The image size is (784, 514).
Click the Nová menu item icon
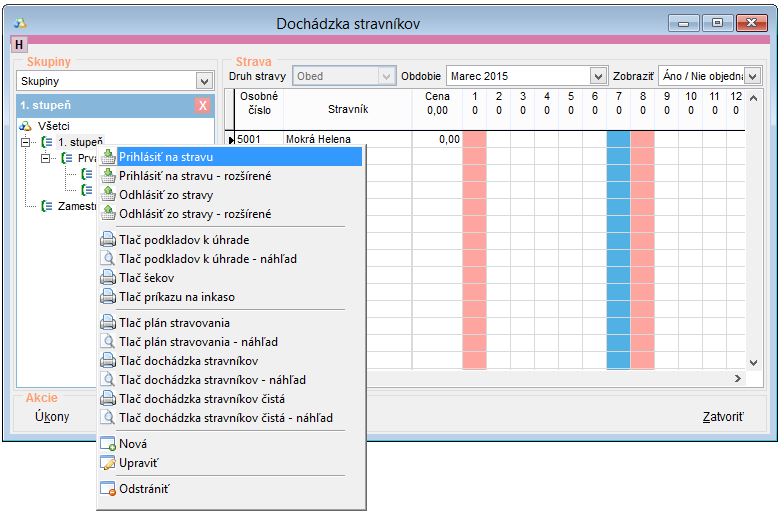pyautogui.click(x=108, y=444)
